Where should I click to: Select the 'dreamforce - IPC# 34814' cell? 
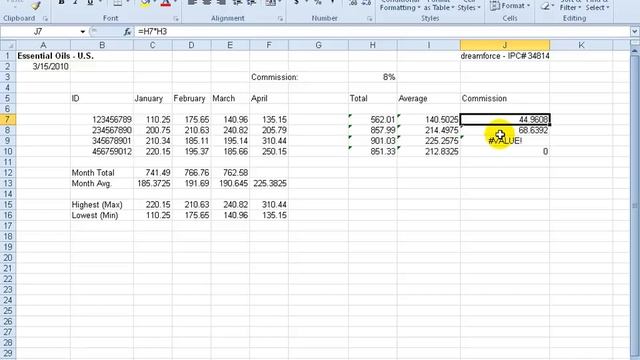(x=505, y=56)
